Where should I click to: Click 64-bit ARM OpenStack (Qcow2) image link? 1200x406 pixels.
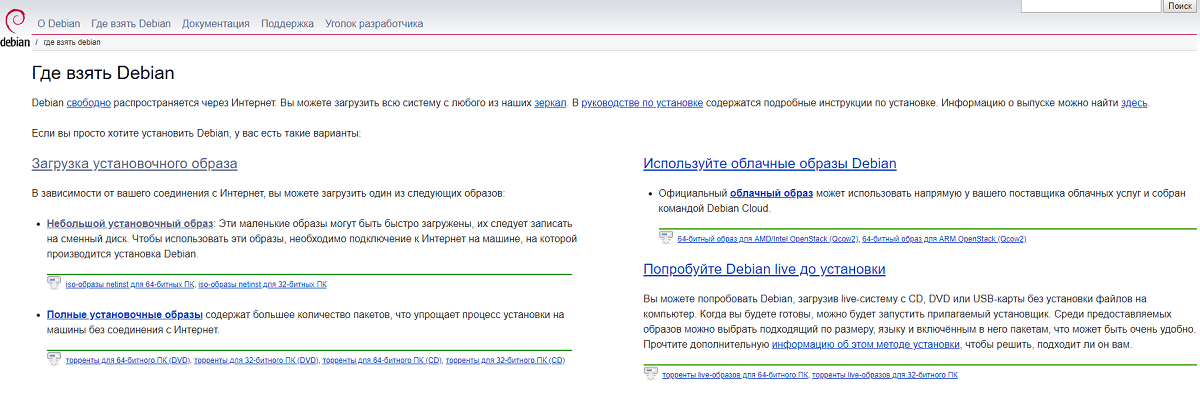point(944,239)
